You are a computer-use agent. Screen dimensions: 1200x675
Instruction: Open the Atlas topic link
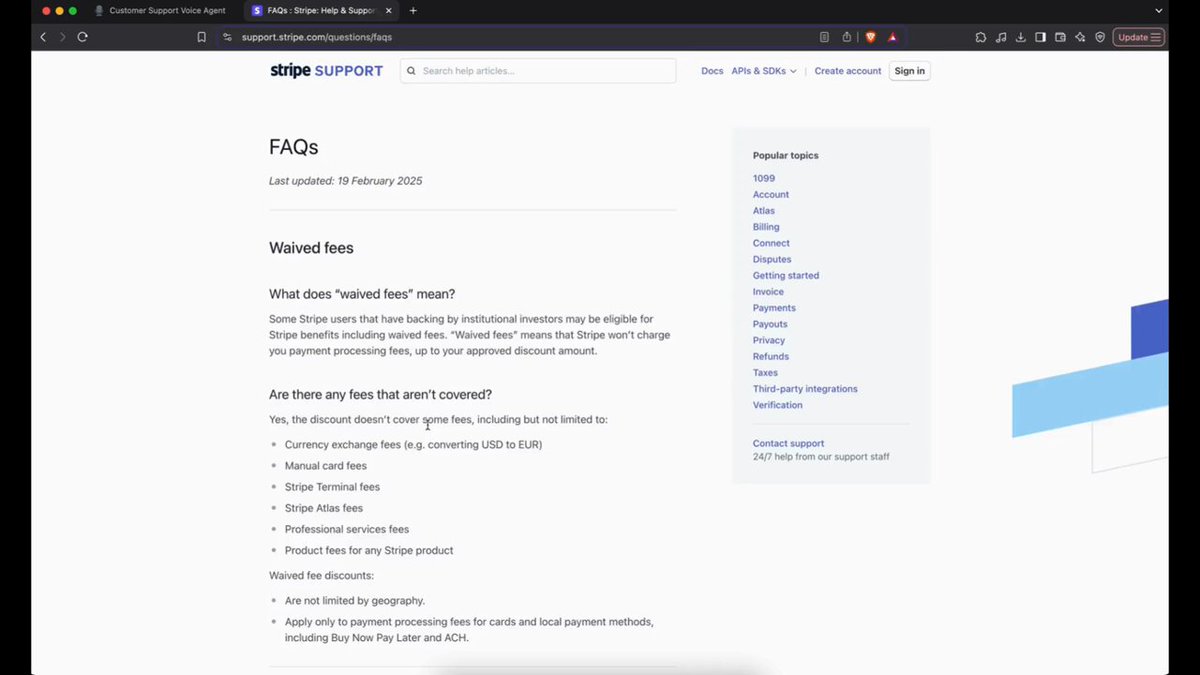click(764, 211)
